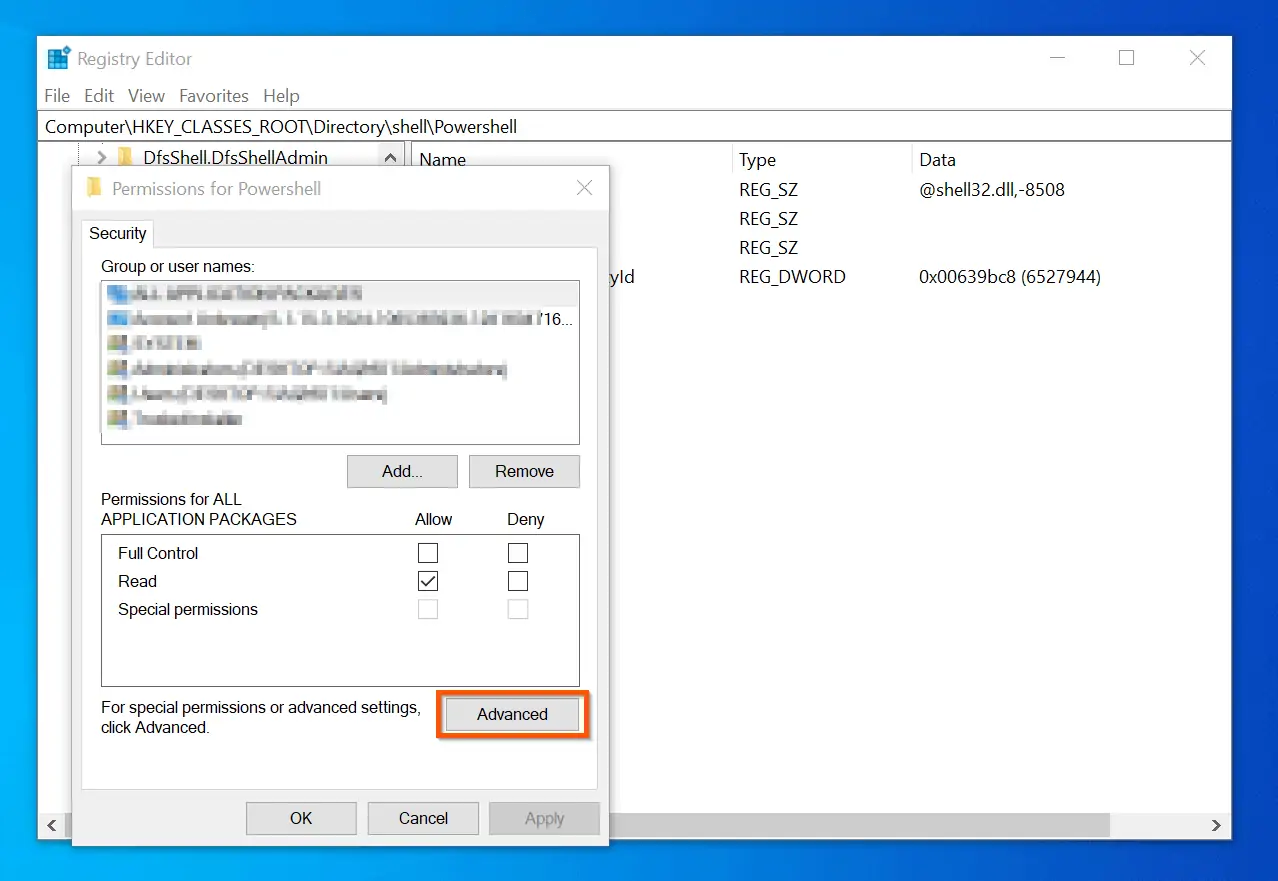1278x881 pixels.
Task: Select the DfsShell.DfsShellAdmin tree item
Action: (x=235, y=157)
